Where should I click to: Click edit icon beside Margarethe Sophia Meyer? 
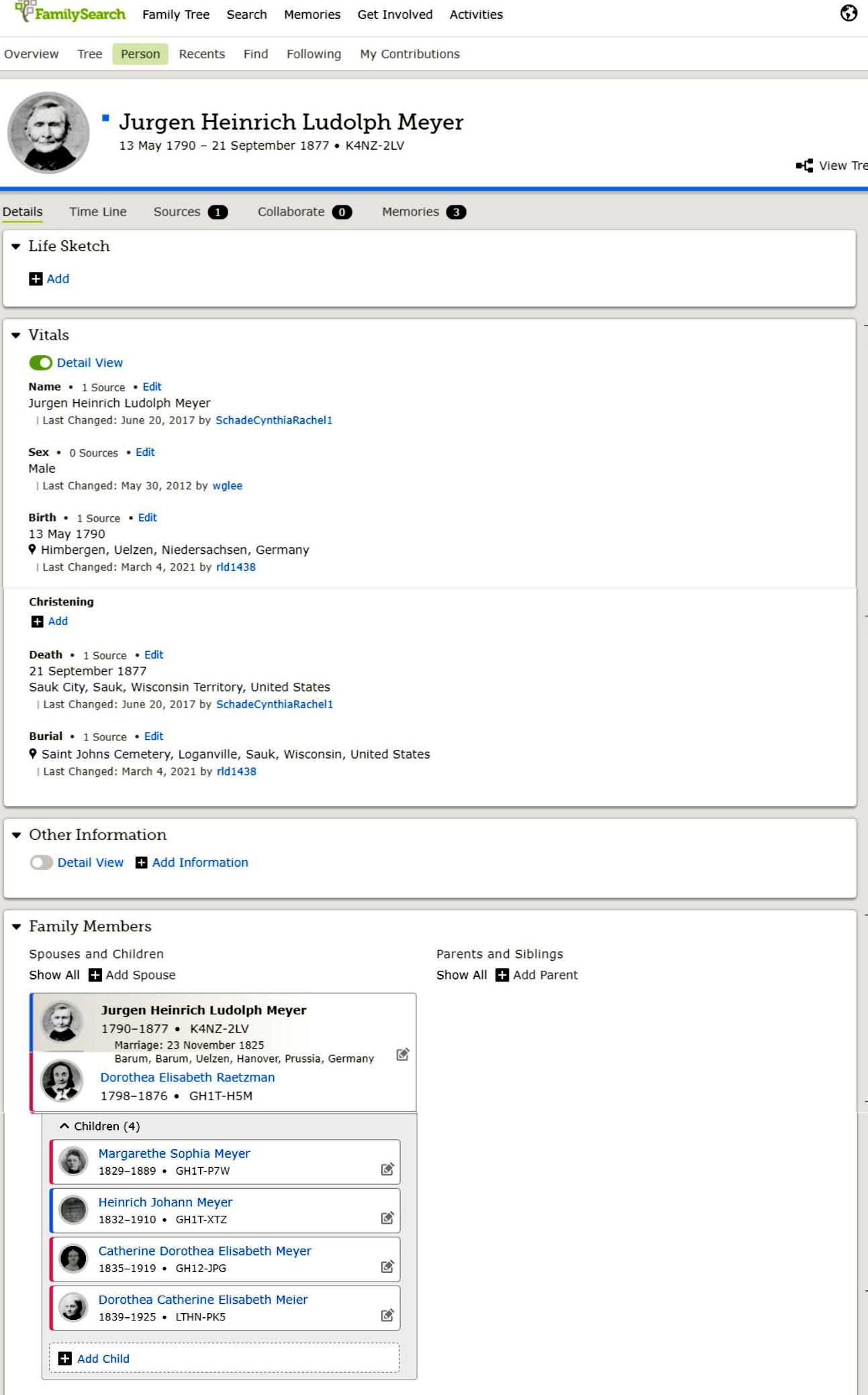387,1169
